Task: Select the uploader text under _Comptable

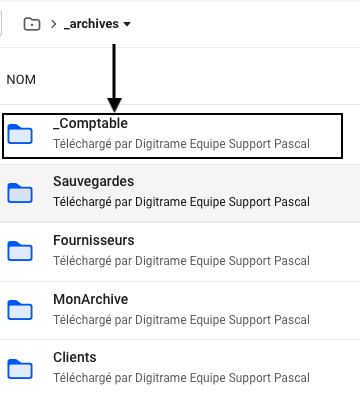Action: (x=181, y=144)
